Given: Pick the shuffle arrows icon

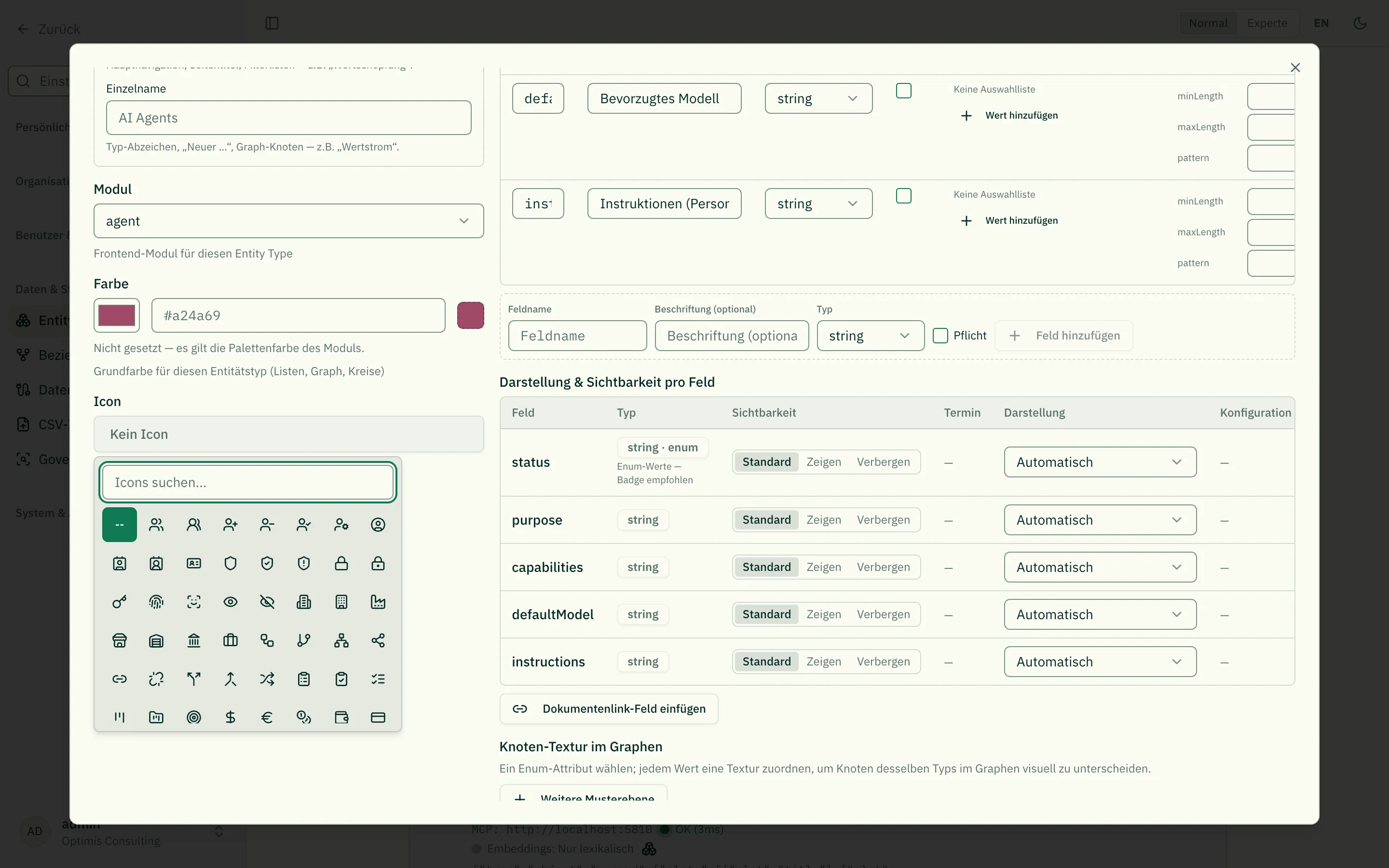Looking at the screenshot, I should [x=267, y=678].
